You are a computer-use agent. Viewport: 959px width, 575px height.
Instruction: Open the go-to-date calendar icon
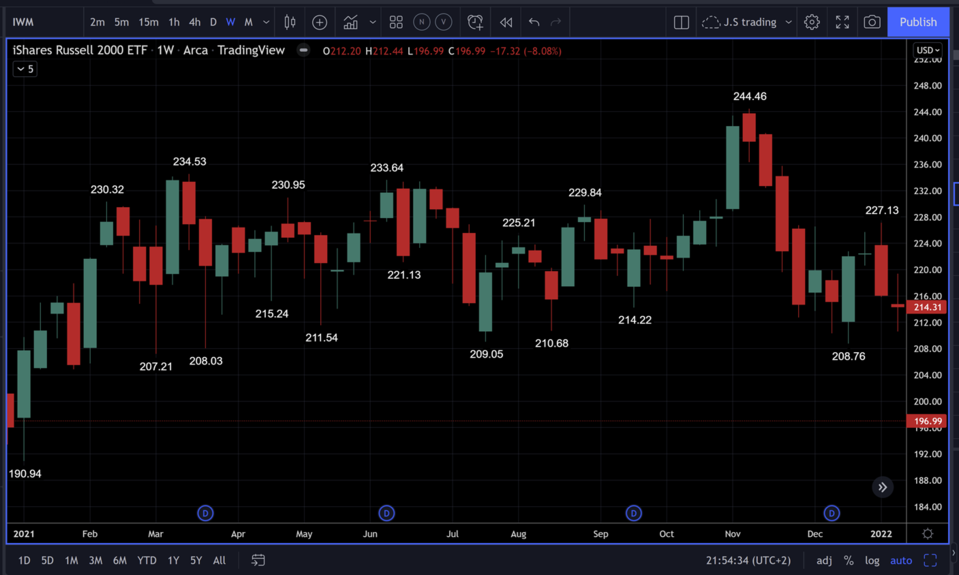point(258,560)
